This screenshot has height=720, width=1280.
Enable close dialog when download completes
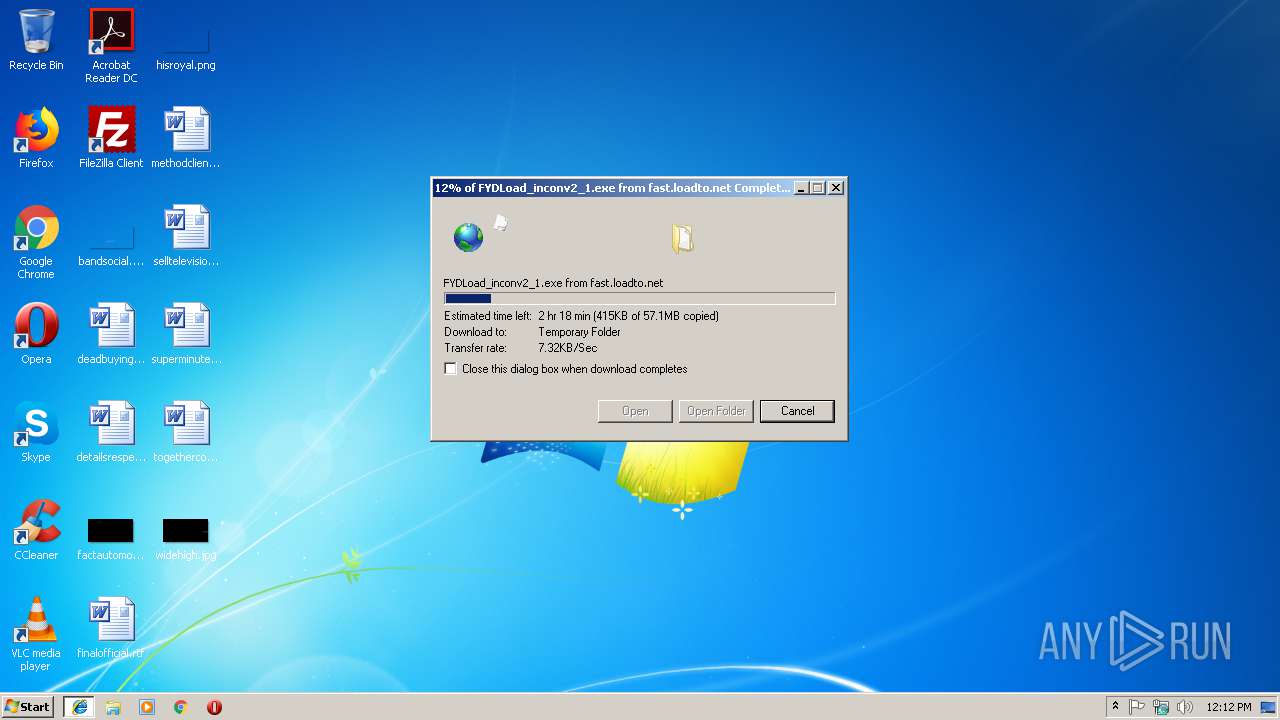pyautogui.click(x=451, y=369)
